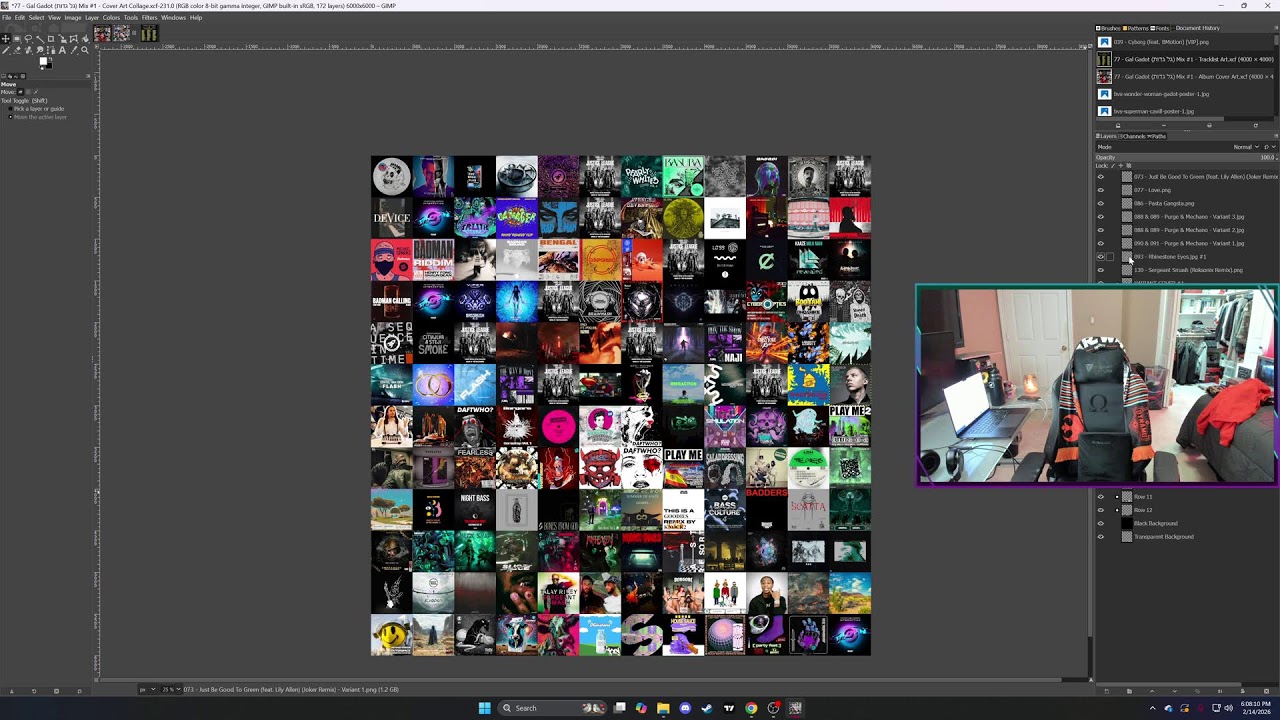
Task: Switch to the Fonts tab
Action: coord(1160,28)
